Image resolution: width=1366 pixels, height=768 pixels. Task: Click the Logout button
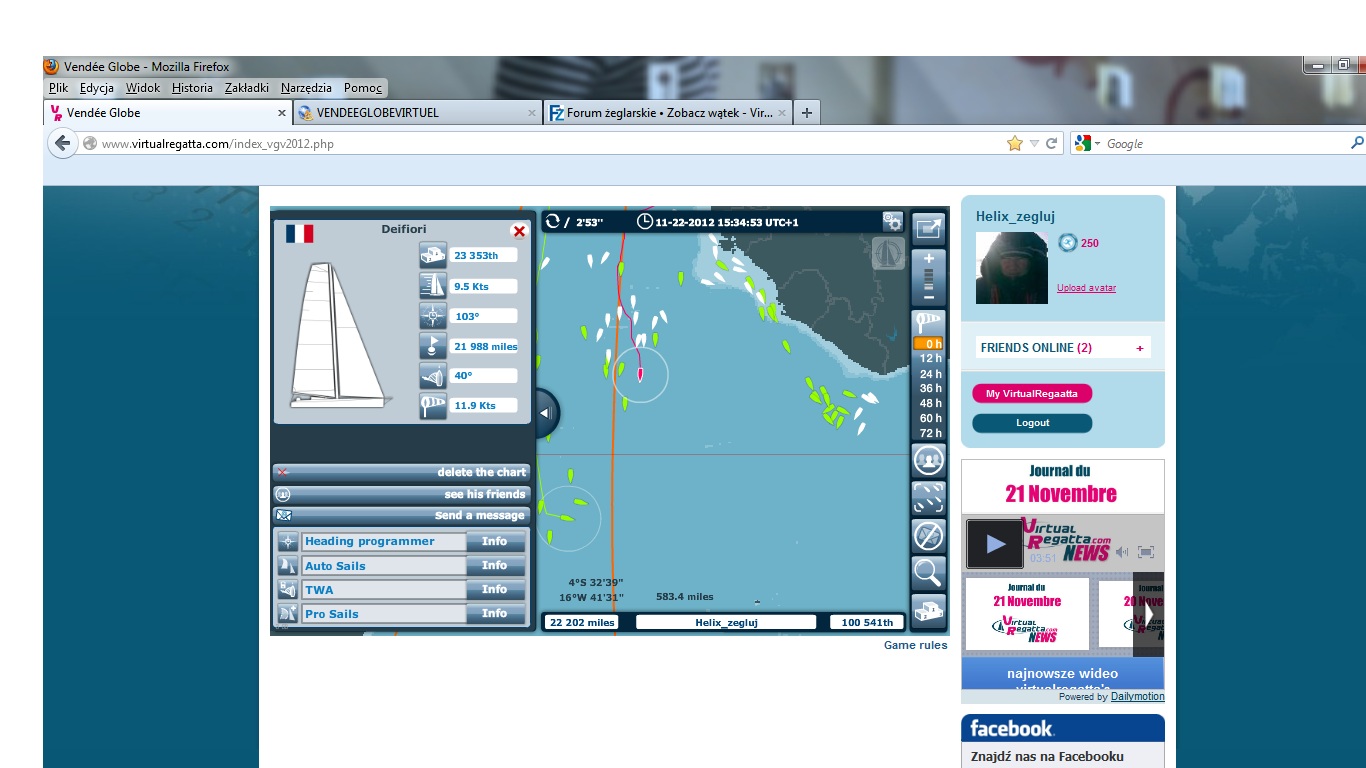1032,423
